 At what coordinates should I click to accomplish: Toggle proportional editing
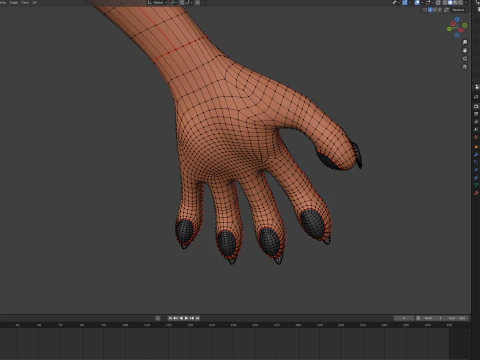[197, 2]
